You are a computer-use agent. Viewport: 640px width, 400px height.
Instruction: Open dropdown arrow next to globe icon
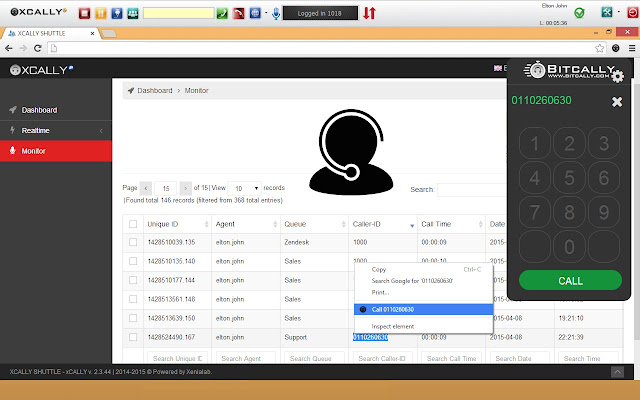pyautogui.click(x=266, y=13)
